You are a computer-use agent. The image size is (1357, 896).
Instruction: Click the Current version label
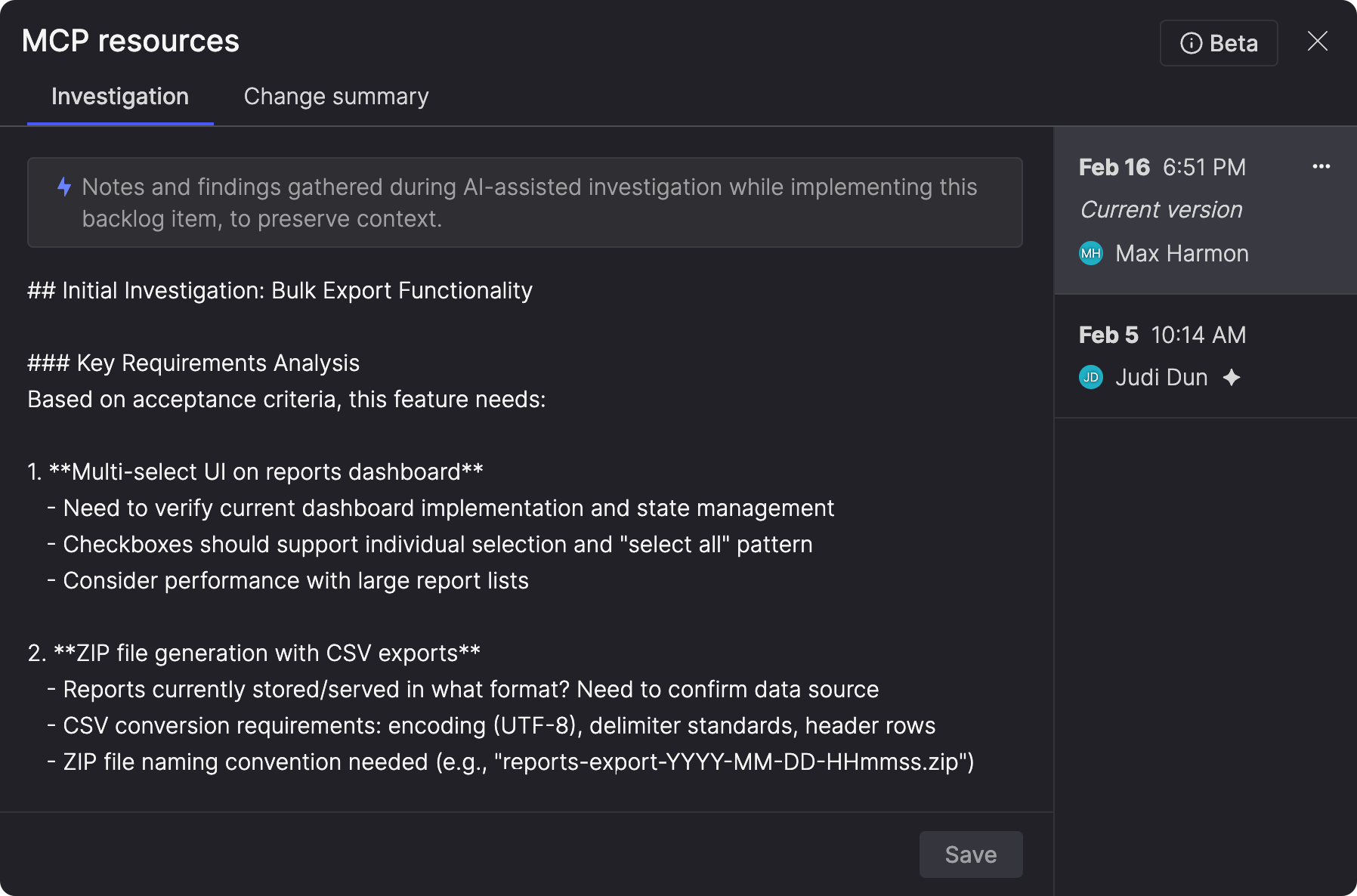[1161, 210]
